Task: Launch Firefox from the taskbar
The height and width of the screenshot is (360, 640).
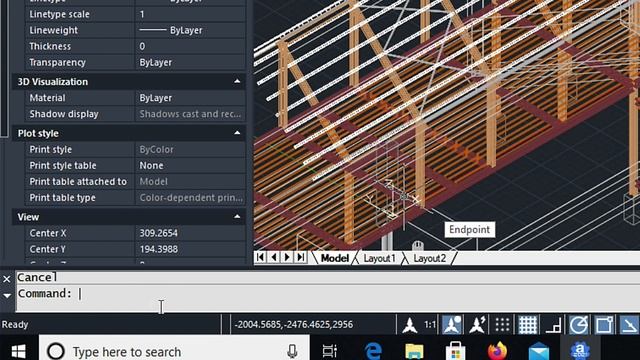Action: (497, 351)
